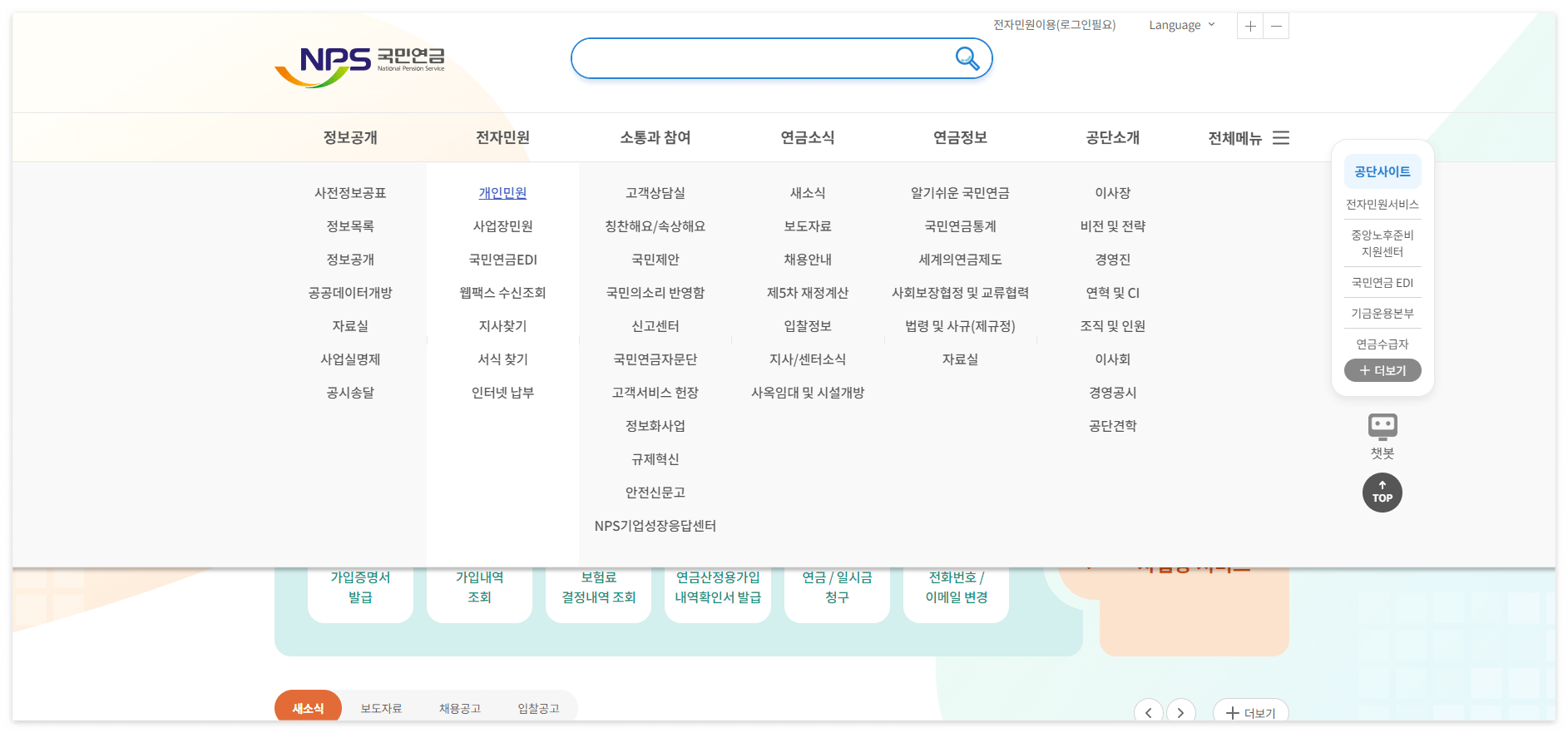Viewport: 1568px width, 733px height.
Task: Open 칭찬해요/속상해요 submenu item
Action: click(x=655, y=226)
